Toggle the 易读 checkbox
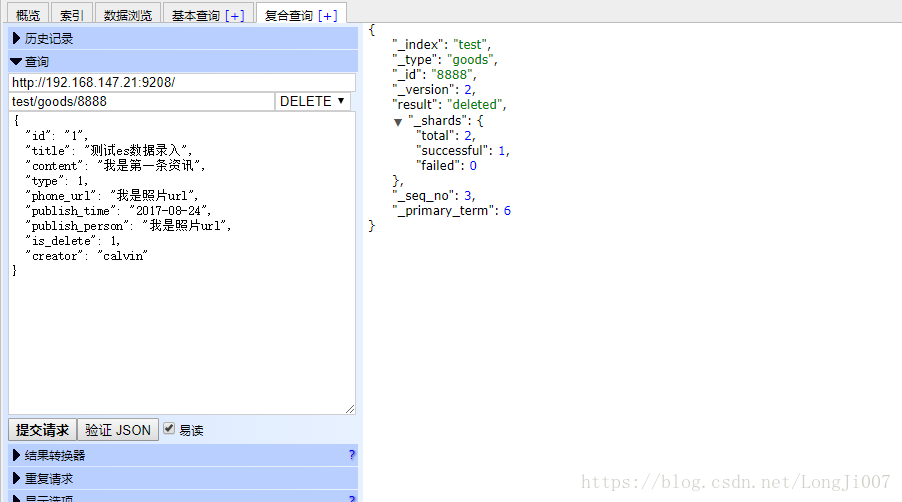 [169, 428]
